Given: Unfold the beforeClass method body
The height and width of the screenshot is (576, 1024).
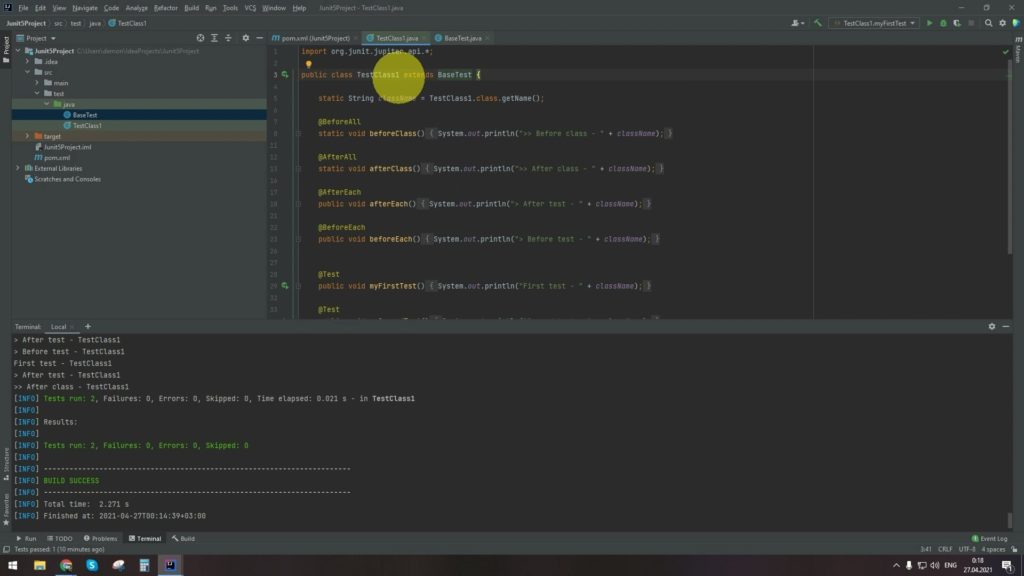Looking at the screenshot, I should click(x=298, y=133).
